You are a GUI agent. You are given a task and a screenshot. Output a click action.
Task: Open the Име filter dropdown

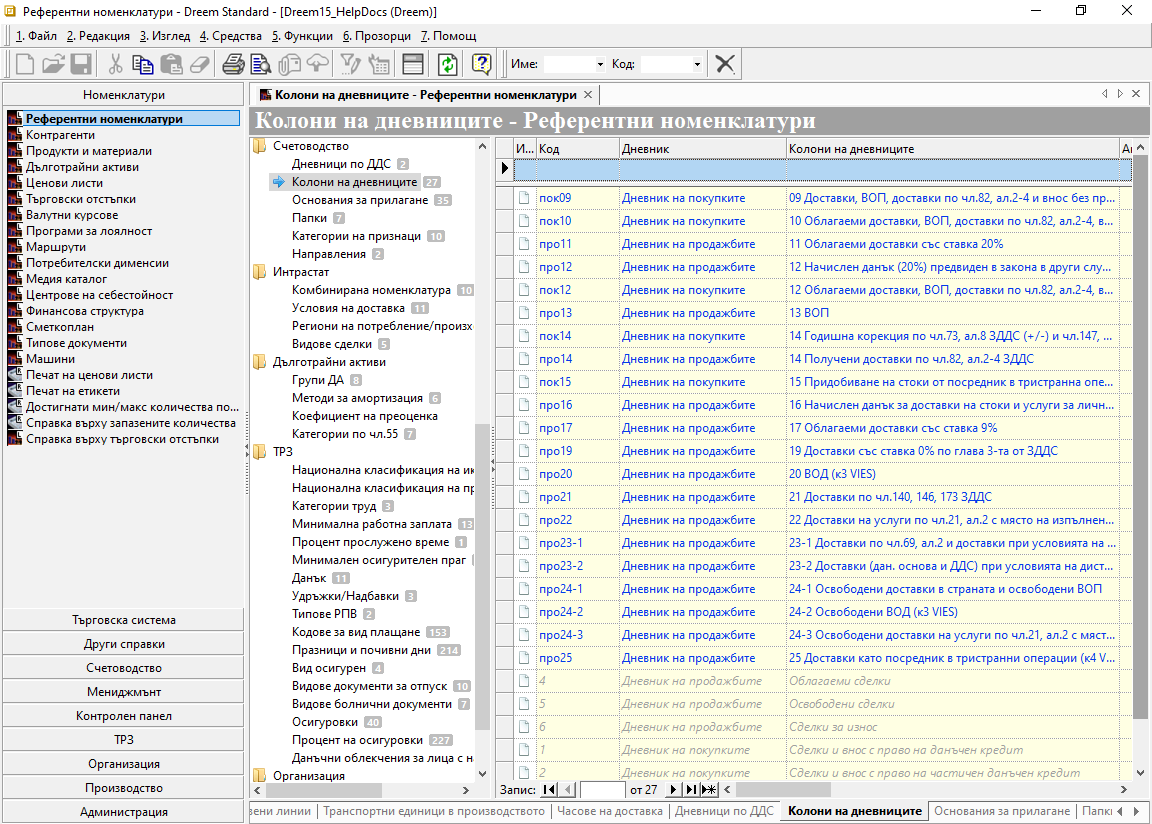(x=600, y=65)
